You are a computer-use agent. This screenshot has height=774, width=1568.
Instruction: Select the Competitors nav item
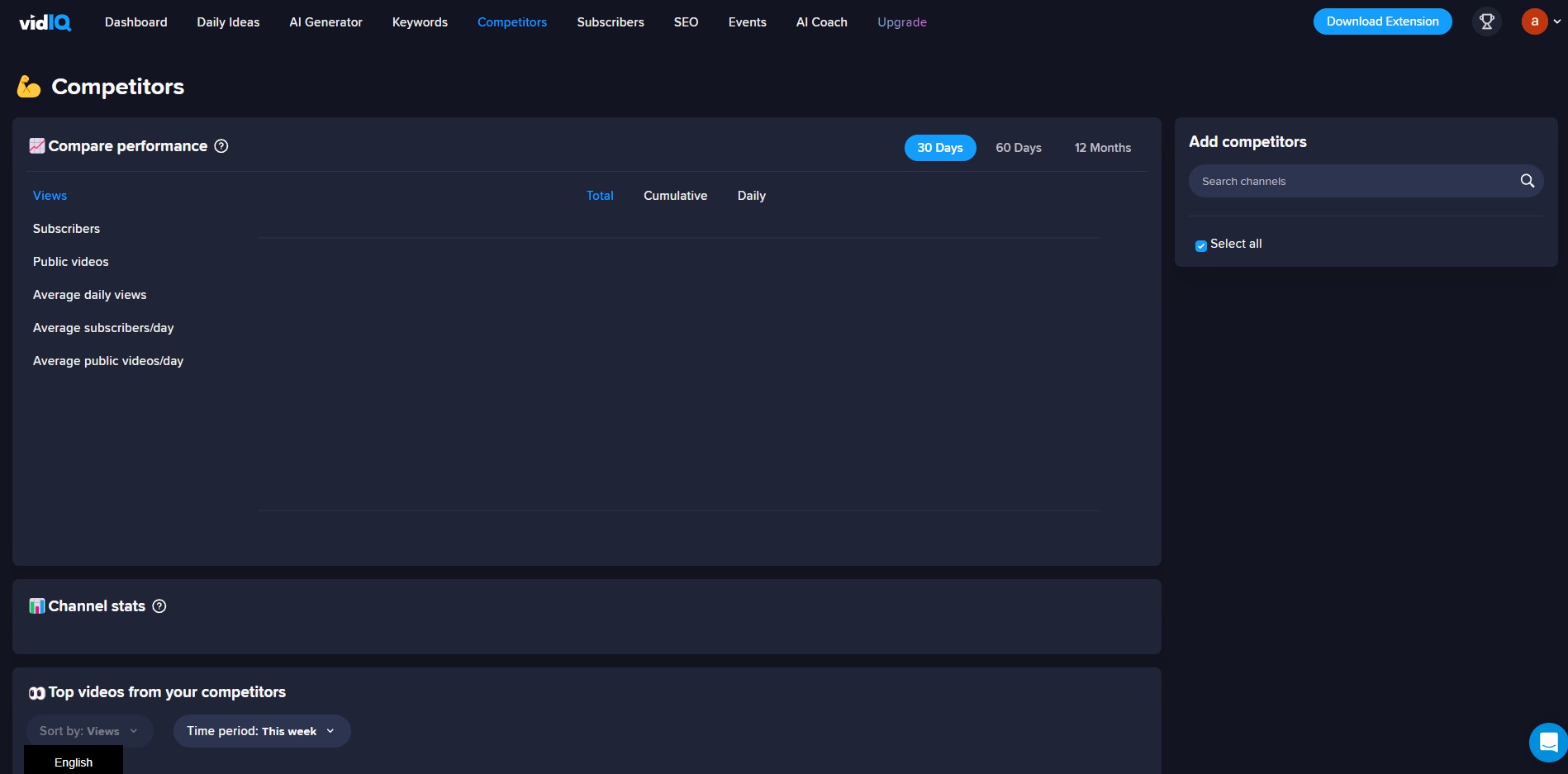[x=512, y=22]
